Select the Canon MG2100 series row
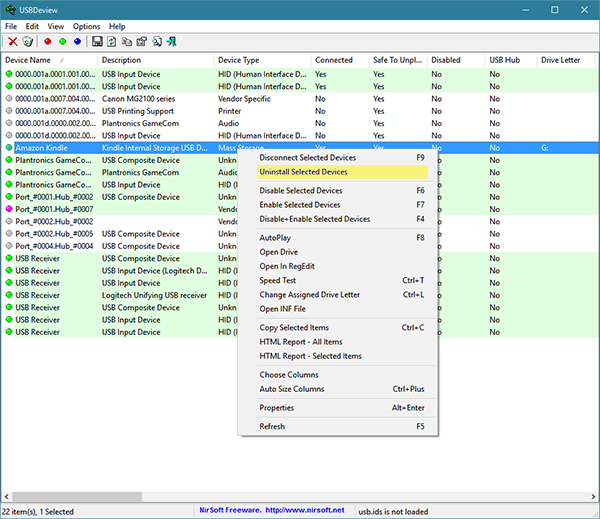600x519 pixels. coord(140,100)
